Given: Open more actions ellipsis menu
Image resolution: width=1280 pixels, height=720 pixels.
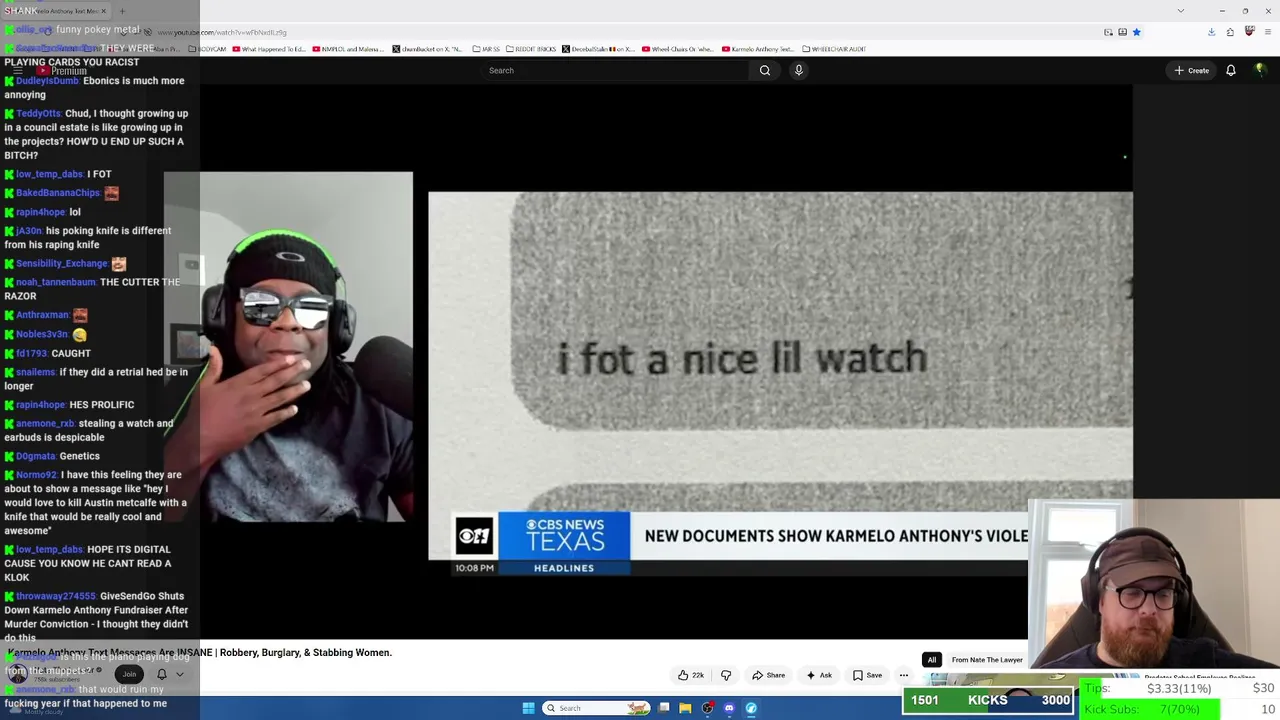Looking at the screenshot, I should click(904, 675).
